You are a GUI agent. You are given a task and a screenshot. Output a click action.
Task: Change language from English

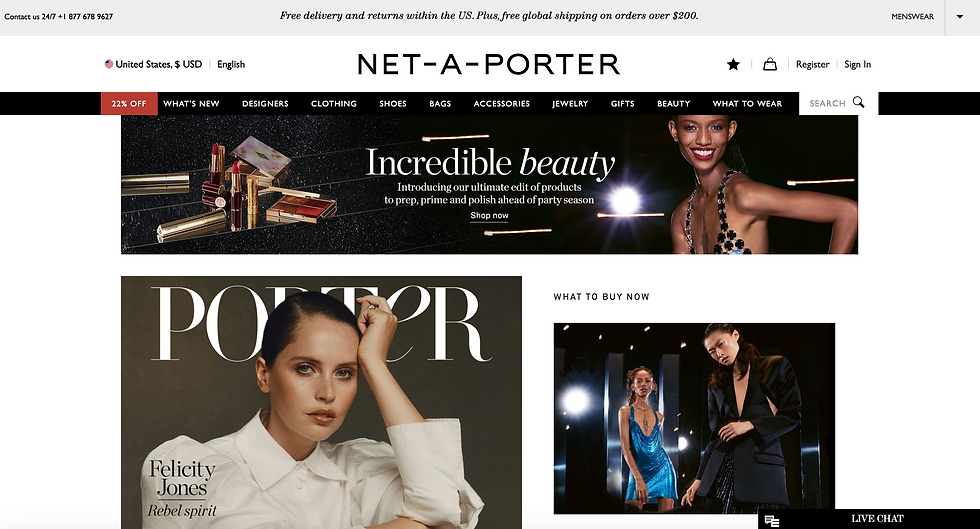(x=231, y=64)
